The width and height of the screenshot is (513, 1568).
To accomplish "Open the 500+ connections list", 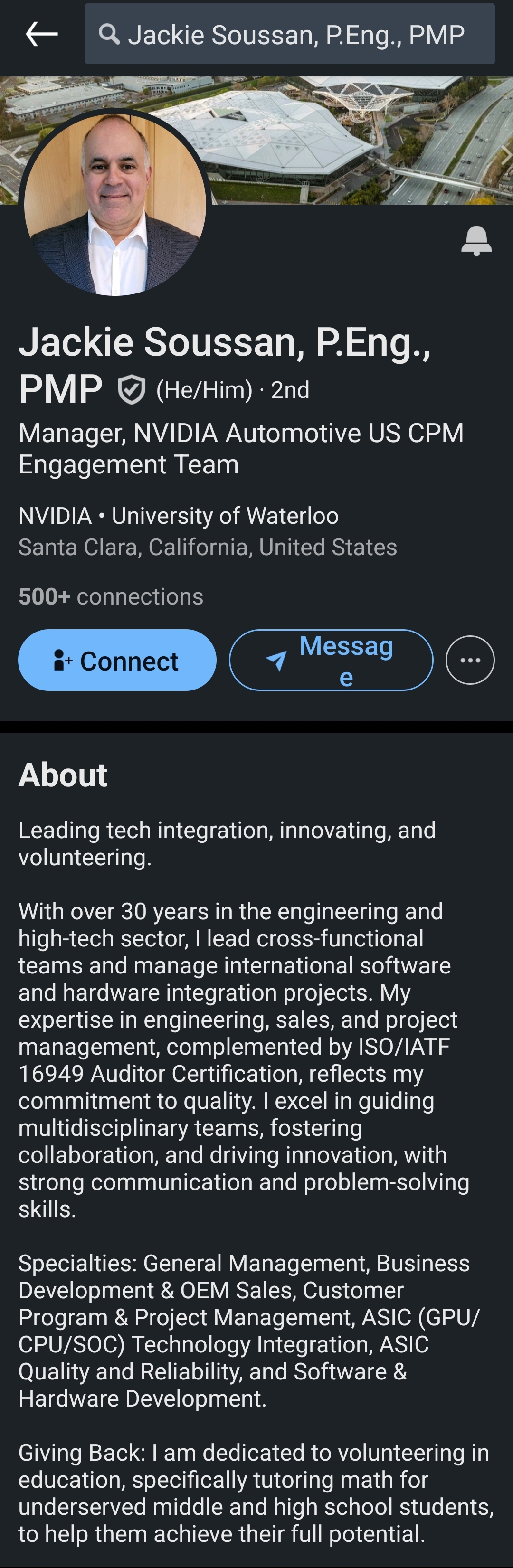I will click(111, 596).
